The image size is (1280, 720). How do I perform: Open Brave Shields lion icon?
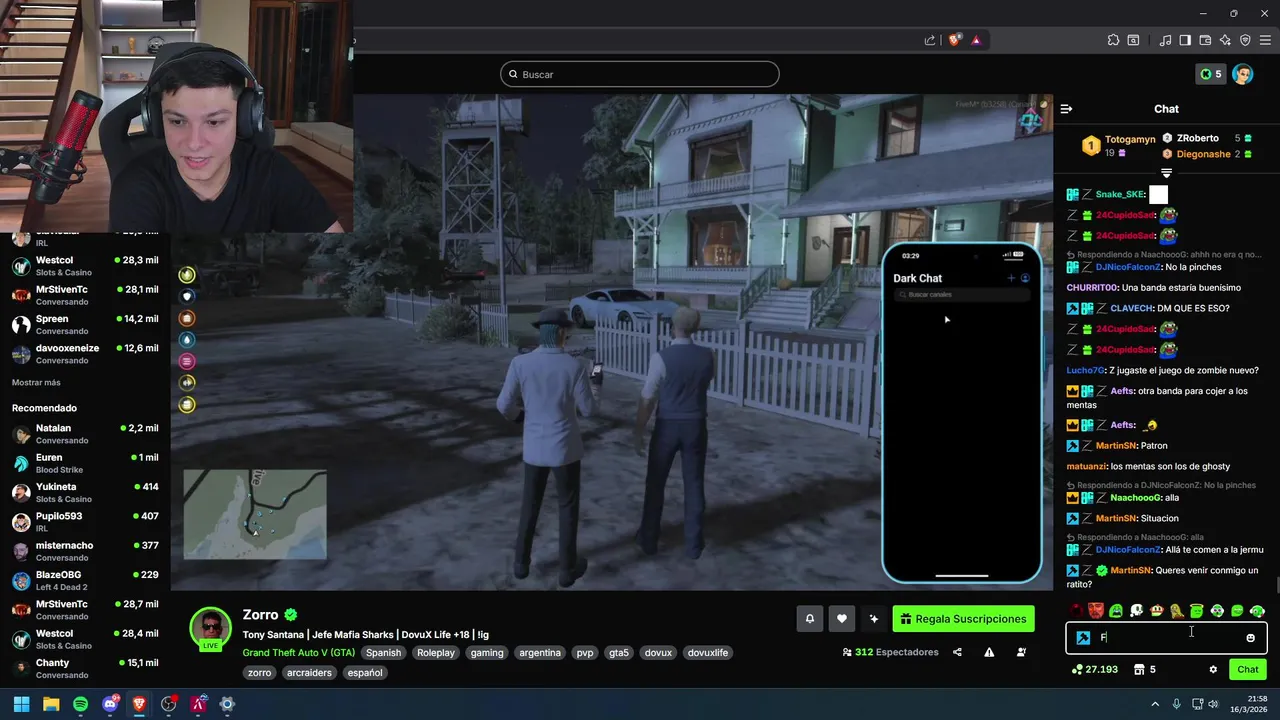(955, 40)
